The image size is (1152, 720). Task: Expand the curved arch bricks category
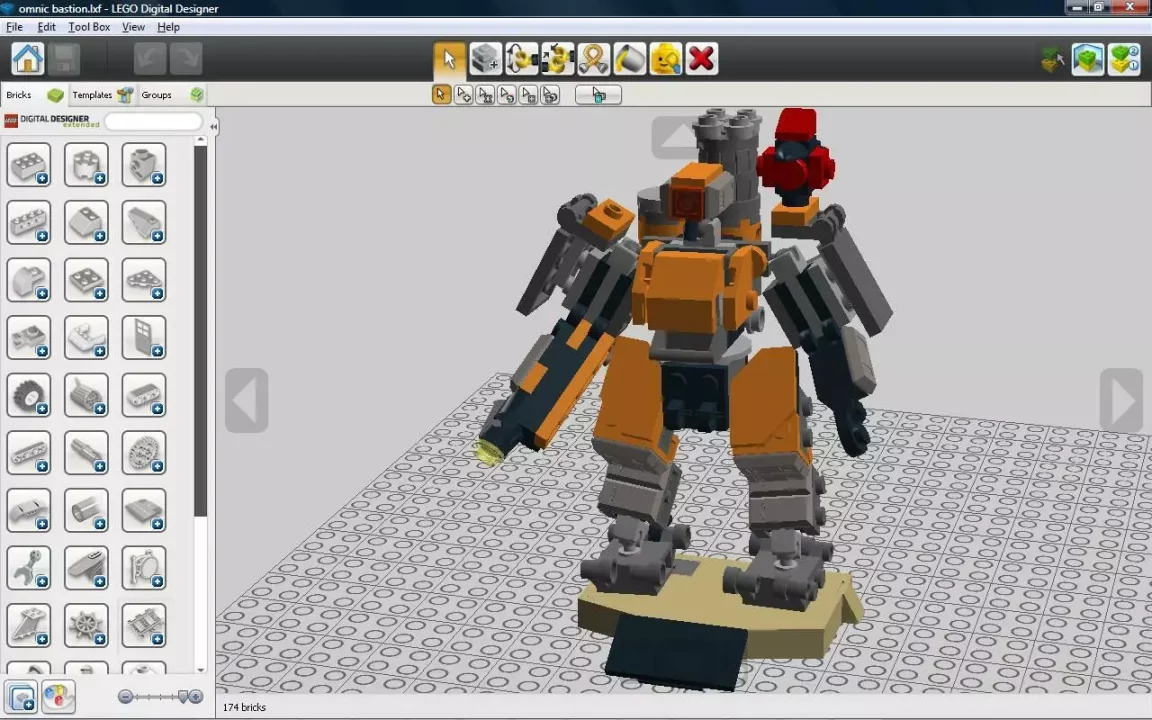(29, 280)
